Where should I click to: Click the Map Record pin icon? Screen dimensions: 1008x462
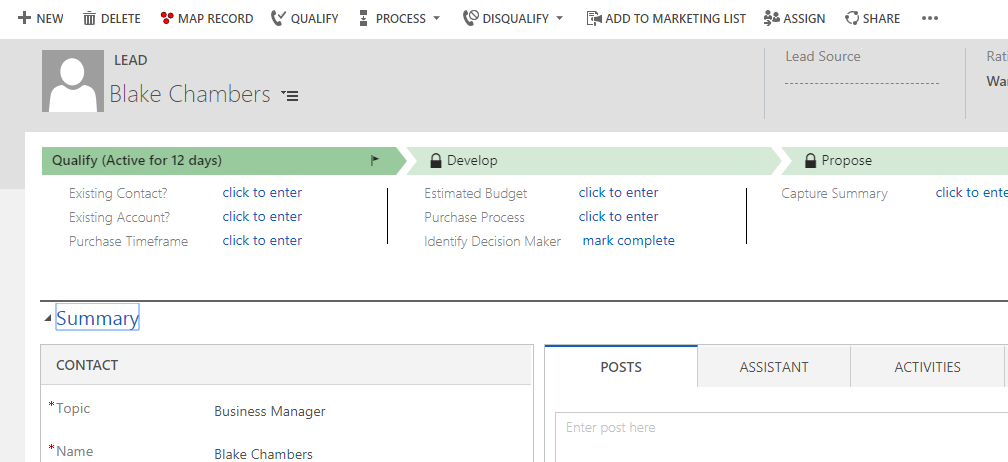click(167, 19)
